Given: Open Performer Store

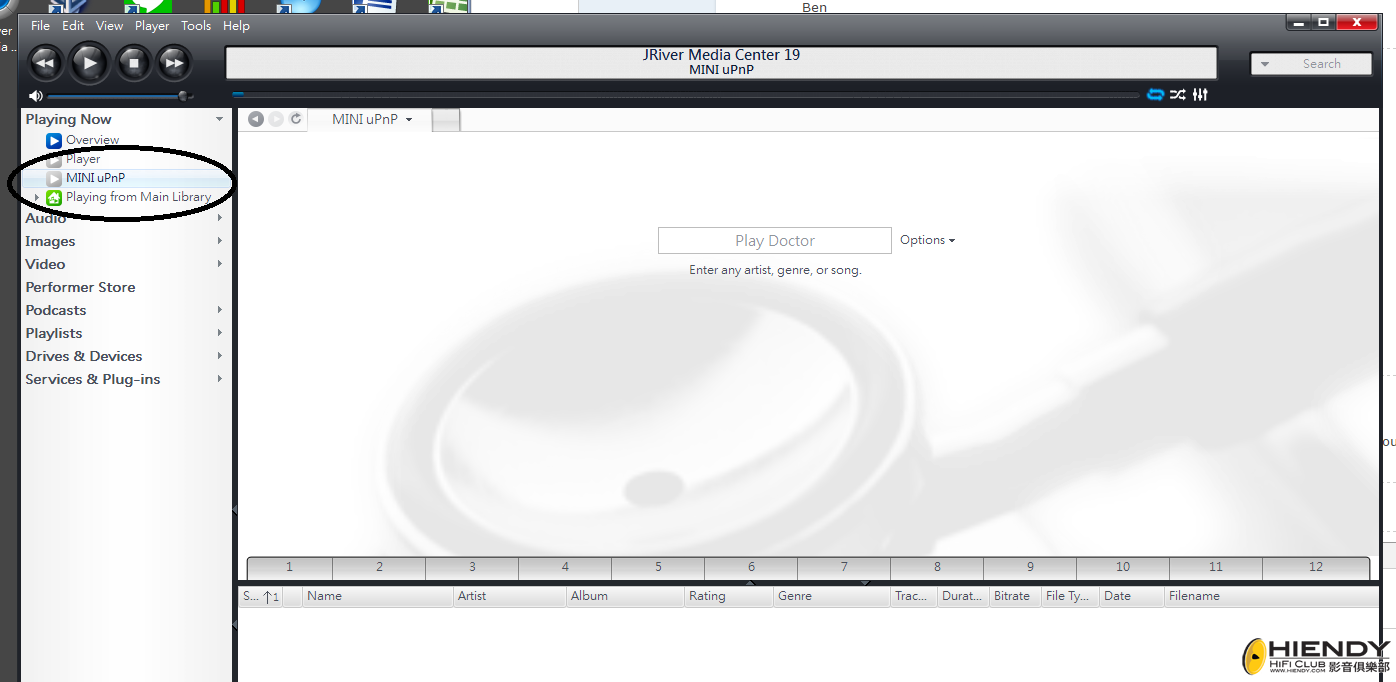Looking at the screenshot, I should pyautogui.click(x=80, y=287).
